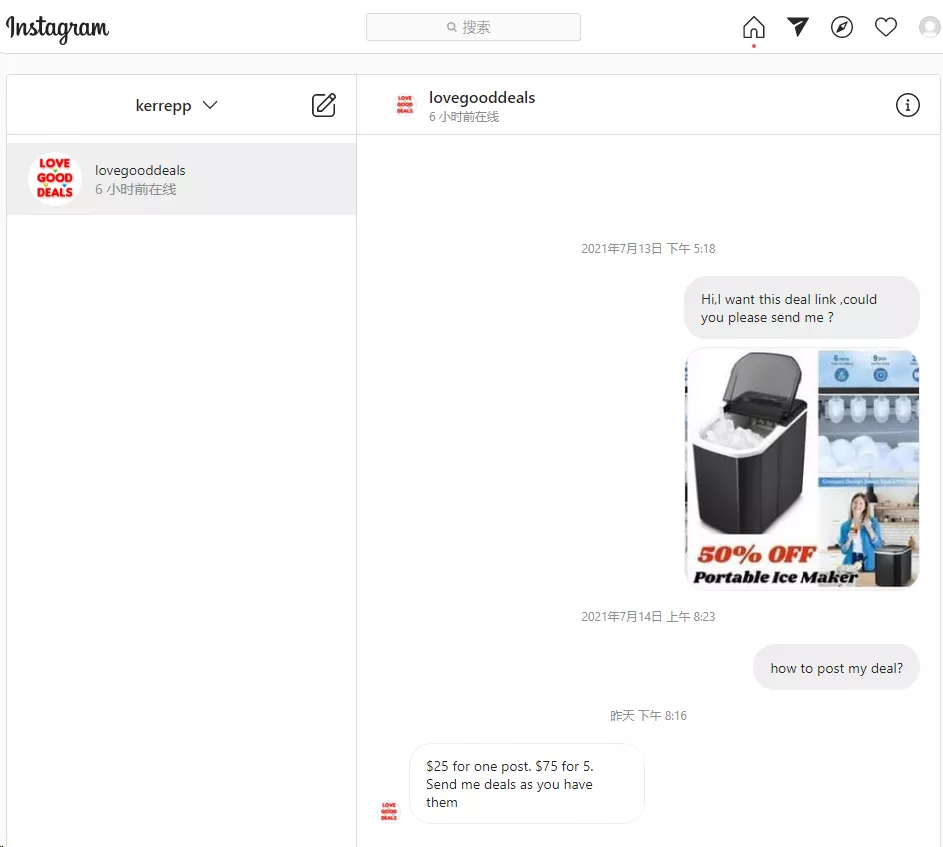The height and width of the screenshot is (847, 943).
Task: Click the lovegooddeals avatar in chat header
Action: [x=405, y=105]
